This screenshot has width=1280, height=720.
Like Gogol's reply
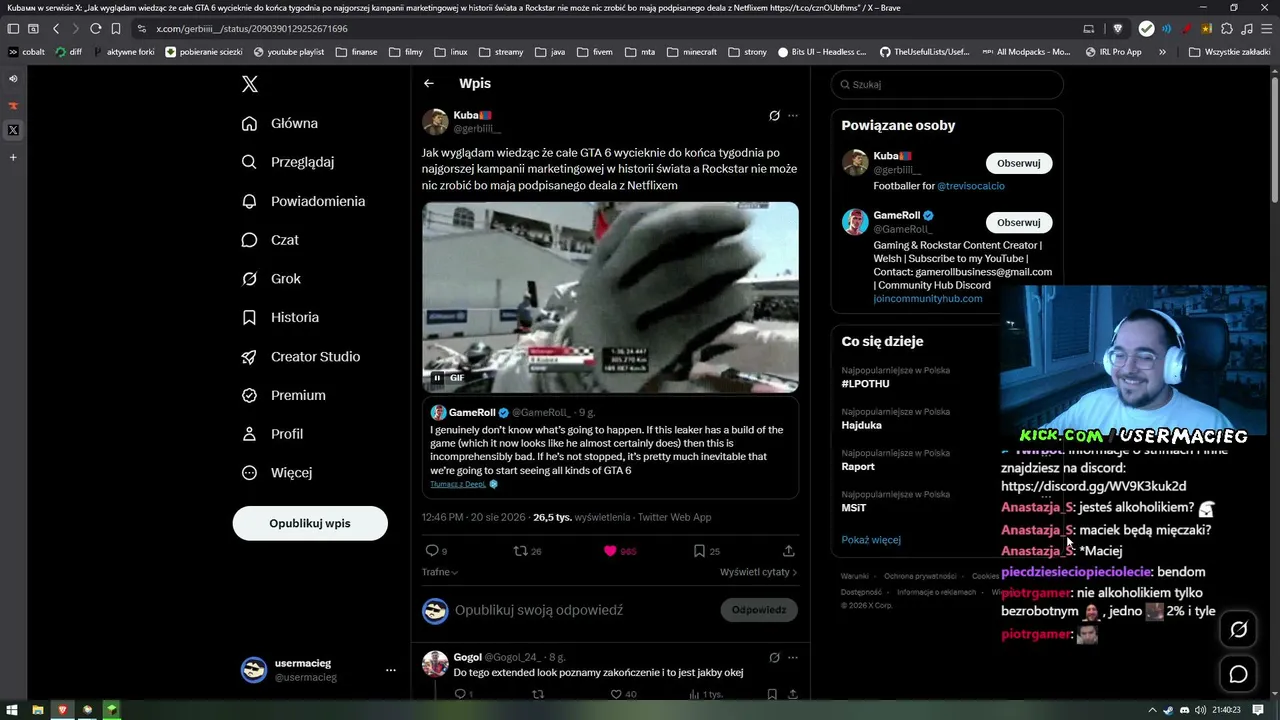point(616,694)
